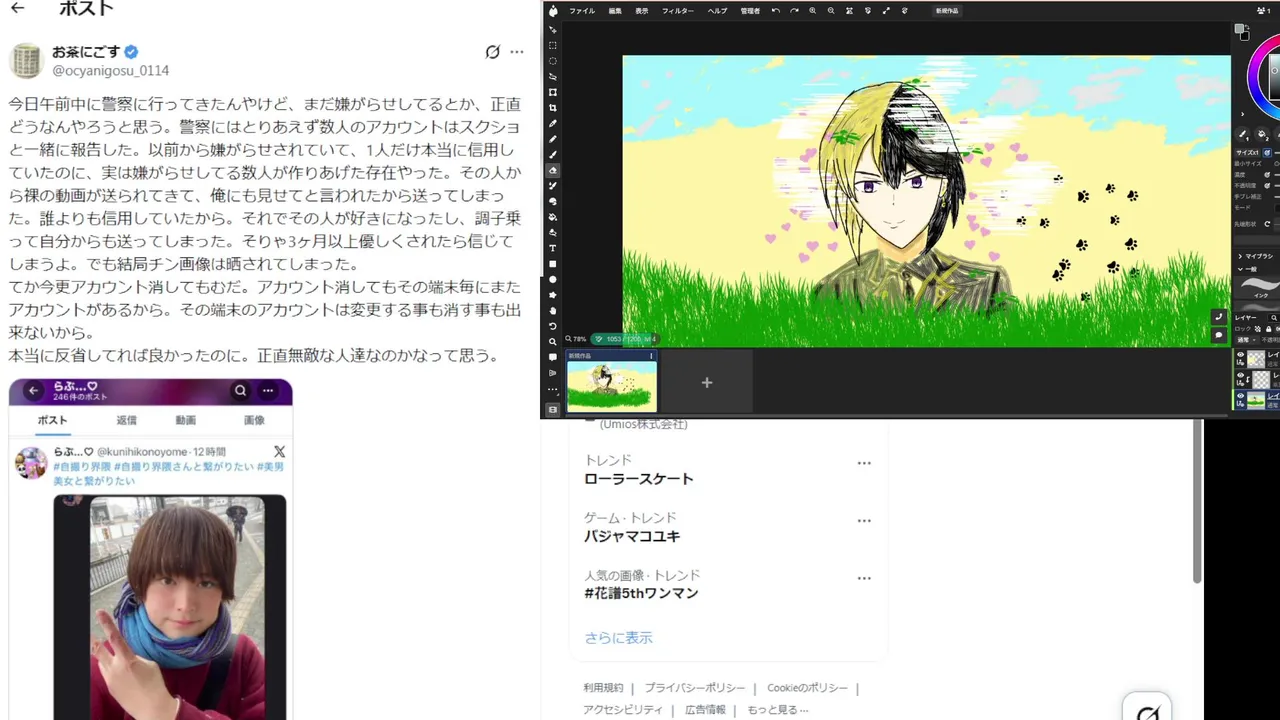Select the transform tool in the toolbar

553,91
